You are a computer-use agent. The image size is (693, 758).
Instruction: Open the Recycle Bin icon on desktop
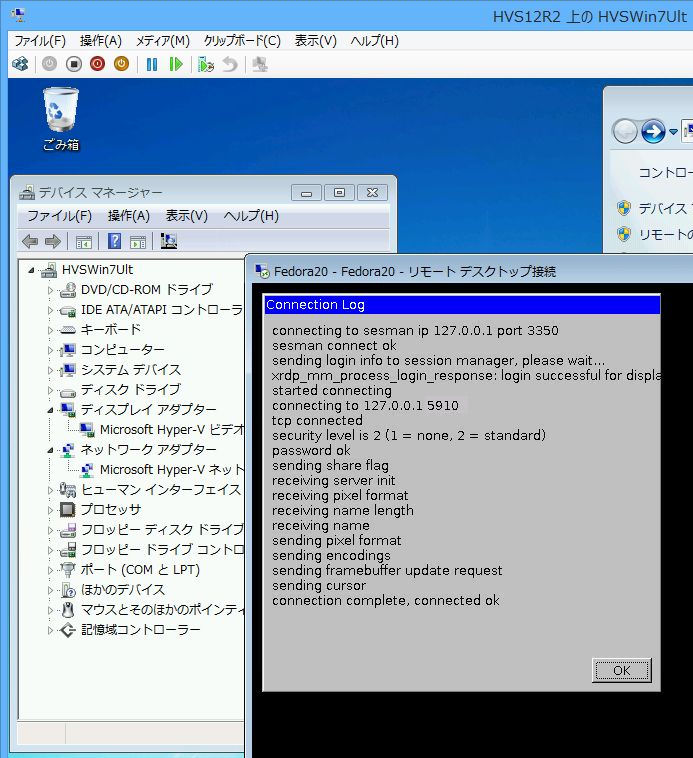(x=60, y=119)
